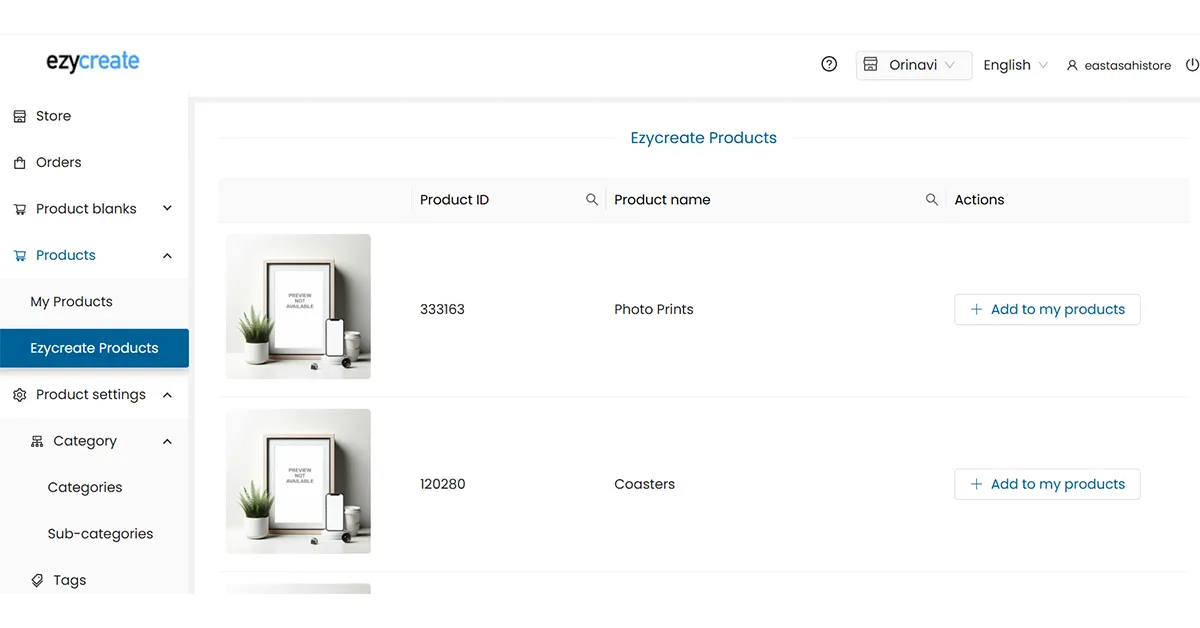Image resolution: width=1200 pixels, height=628 pixels.
Task: Click the Tags label icon
Action: coord(37,580)
